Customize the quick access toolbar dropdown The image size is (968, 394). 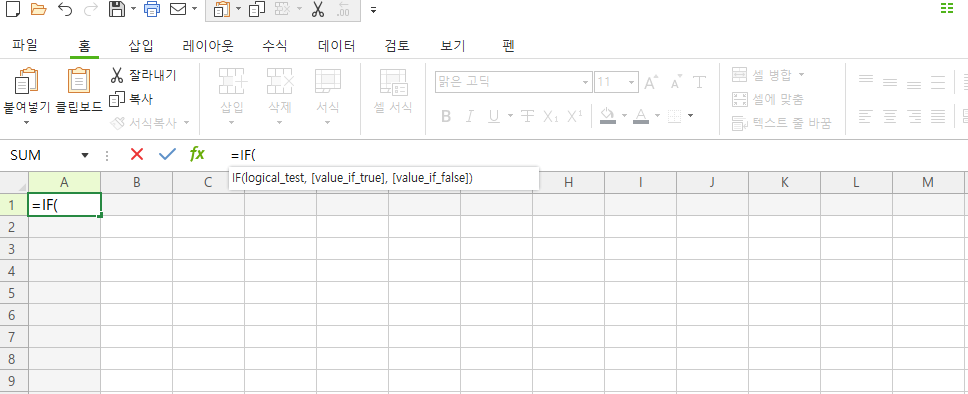373,10
